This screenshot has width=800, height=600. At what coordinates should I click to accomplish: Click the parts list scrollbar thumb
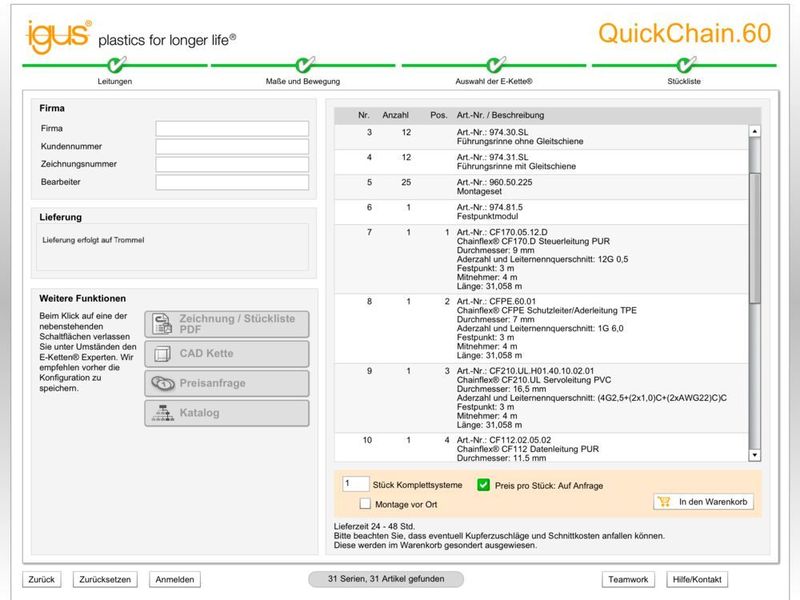(755, 238)
